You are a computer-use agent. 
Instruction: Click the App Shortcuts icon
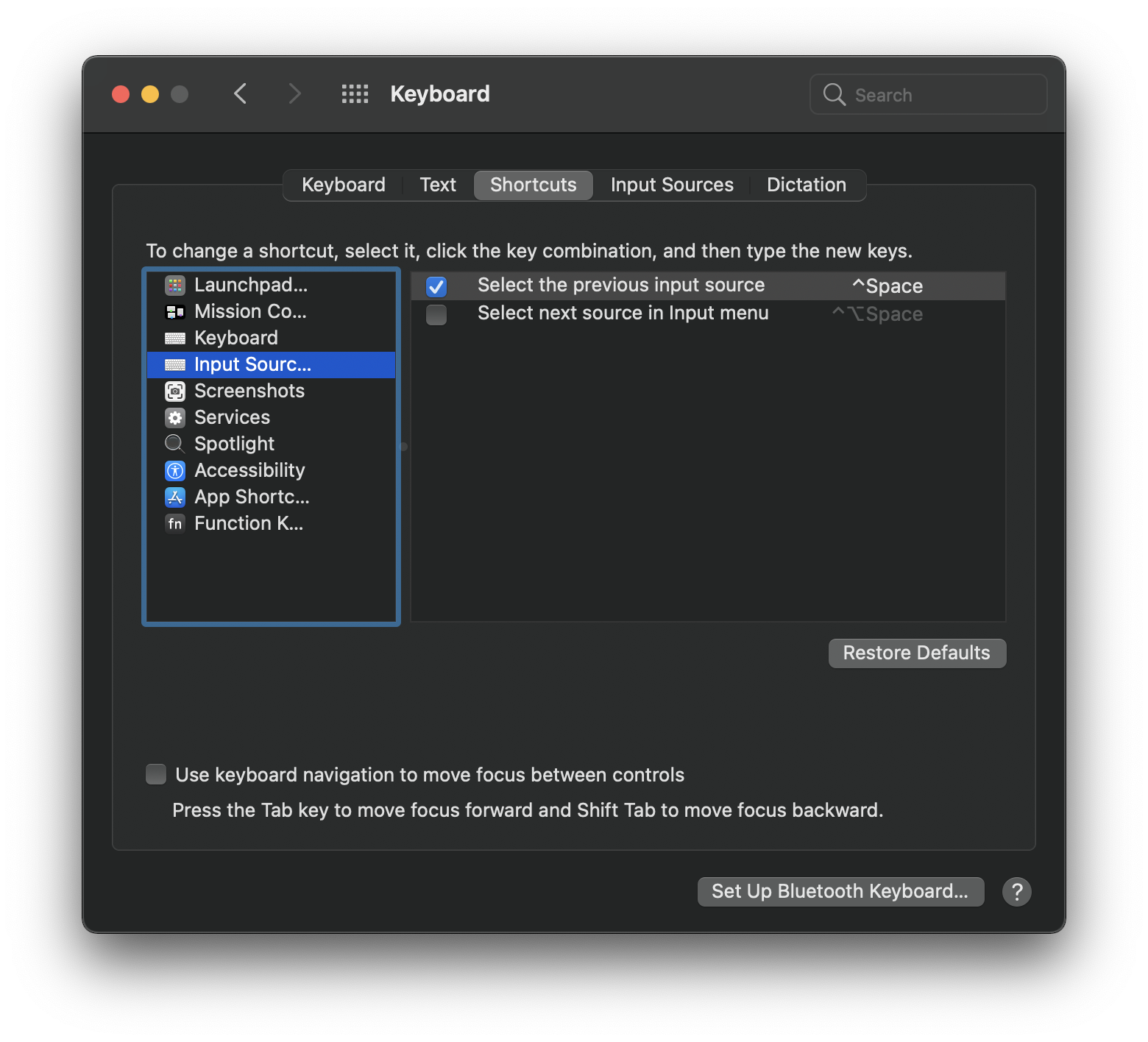tap(175, 497)
